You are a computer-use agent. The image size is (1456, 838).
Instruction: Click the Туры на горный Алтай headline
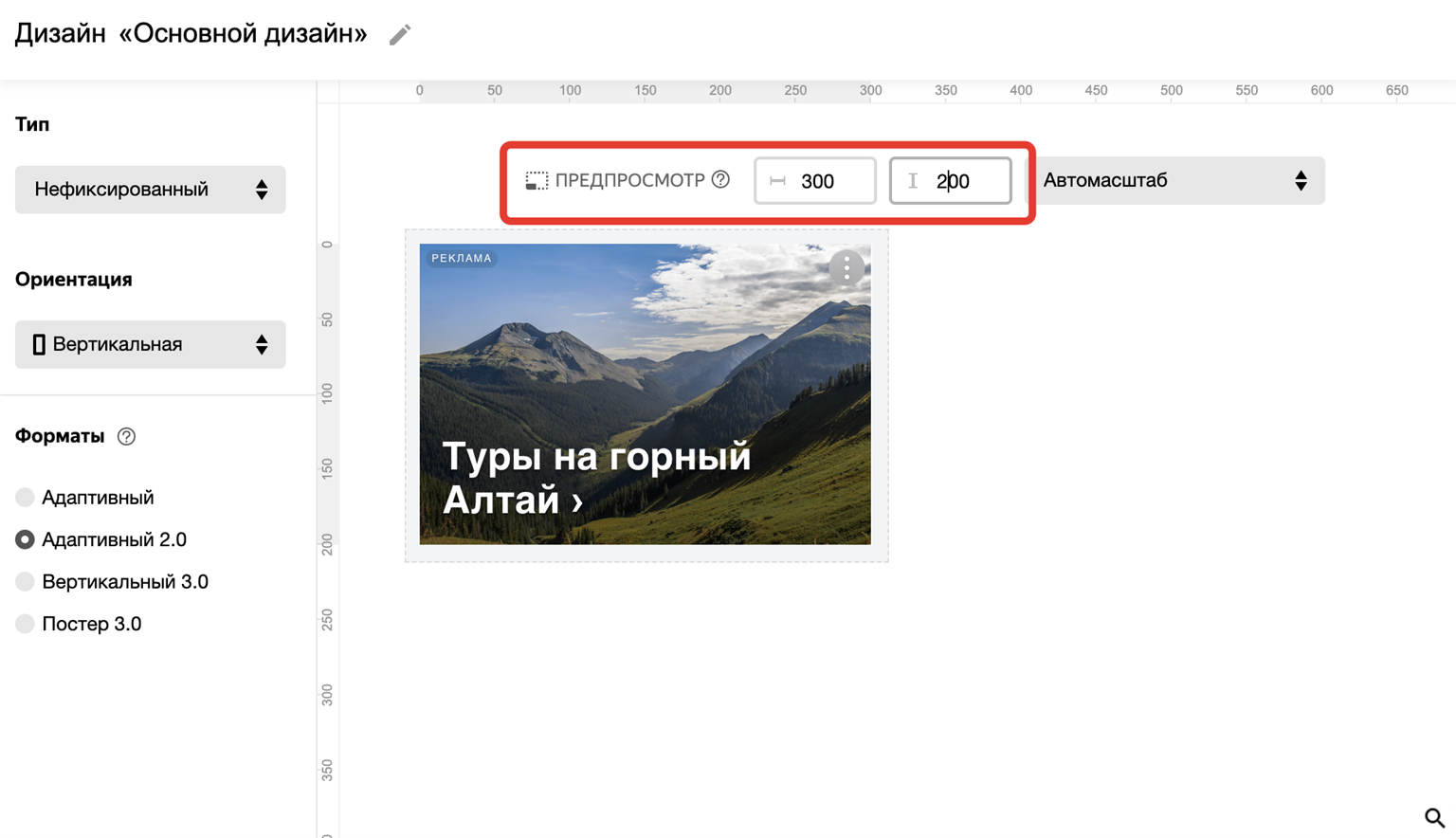point(596,478)
